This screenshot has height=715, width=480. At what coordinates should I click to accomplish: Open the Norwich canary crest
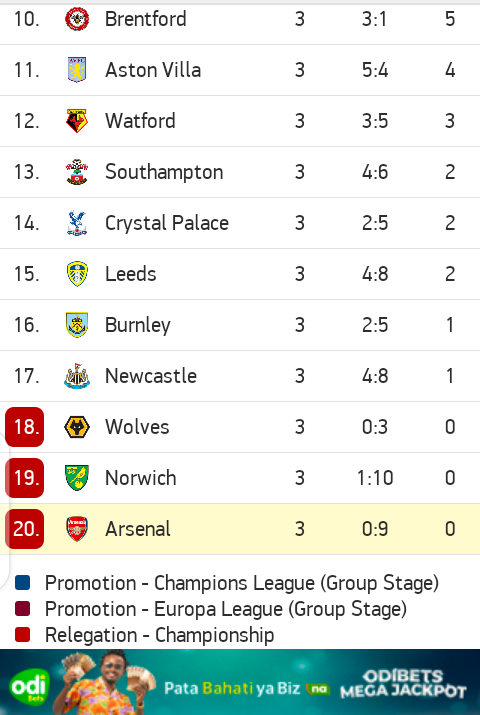tap(77, 478)
